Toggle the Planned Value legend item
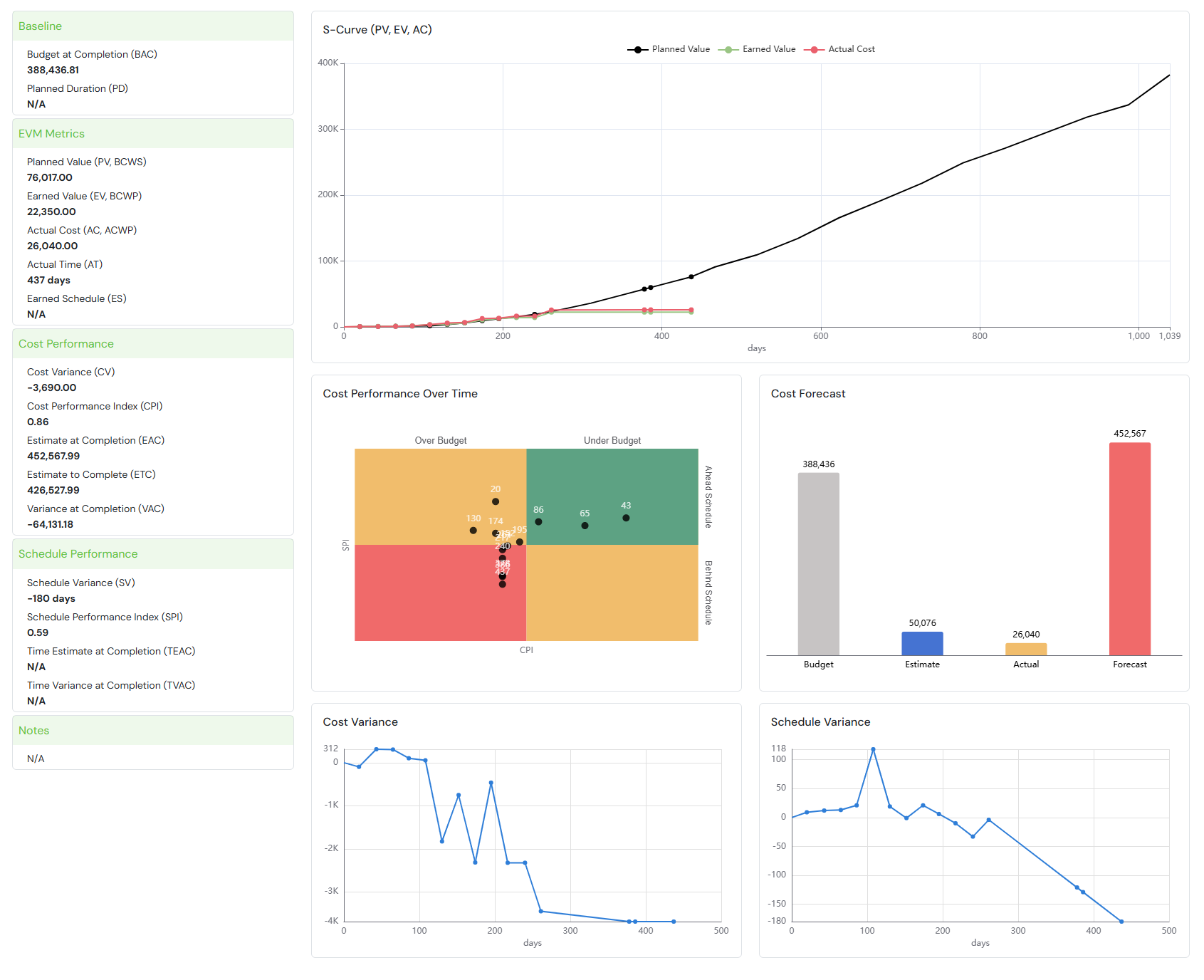 [x=669, y=49]
